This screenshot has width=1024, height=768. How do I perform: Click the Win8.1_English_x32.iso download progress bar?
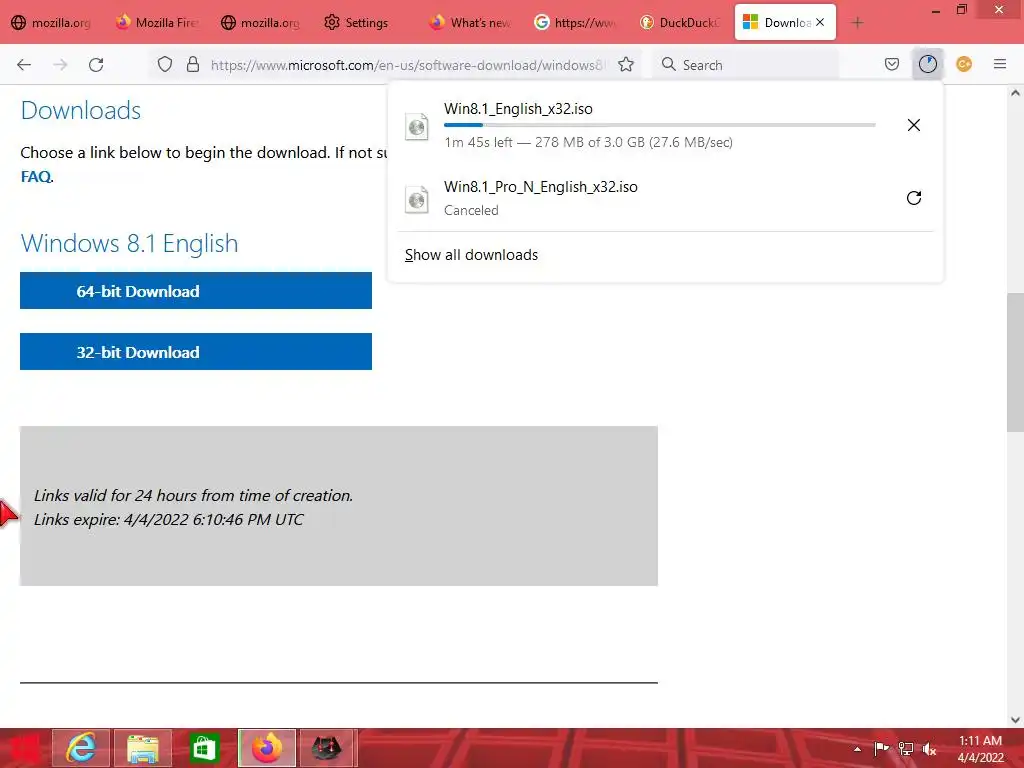[x=660, y=125]
